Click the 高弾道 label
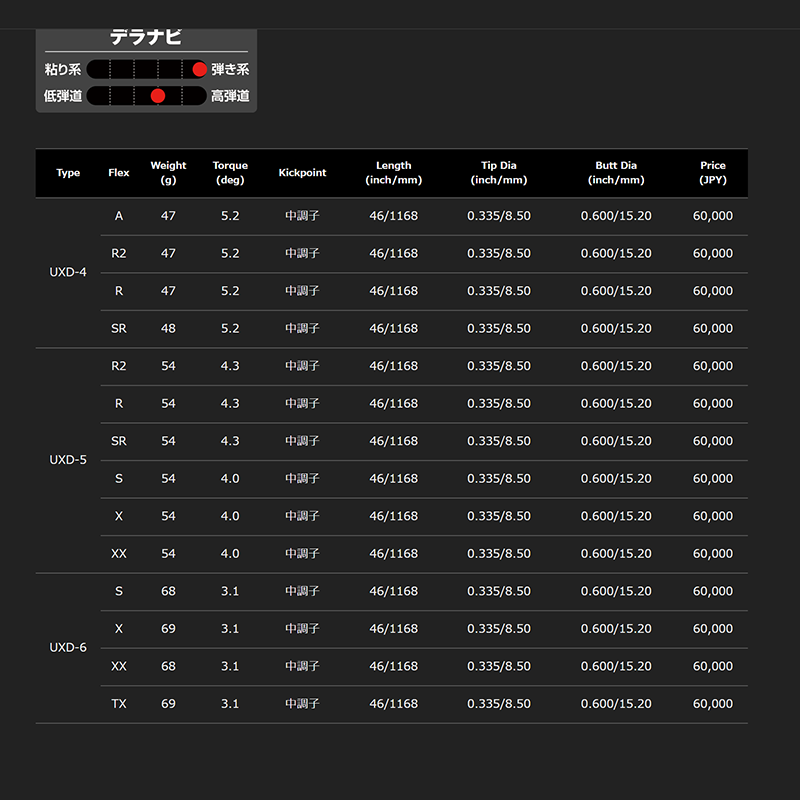Screen dimensions: 800x800 click(230, 96)
